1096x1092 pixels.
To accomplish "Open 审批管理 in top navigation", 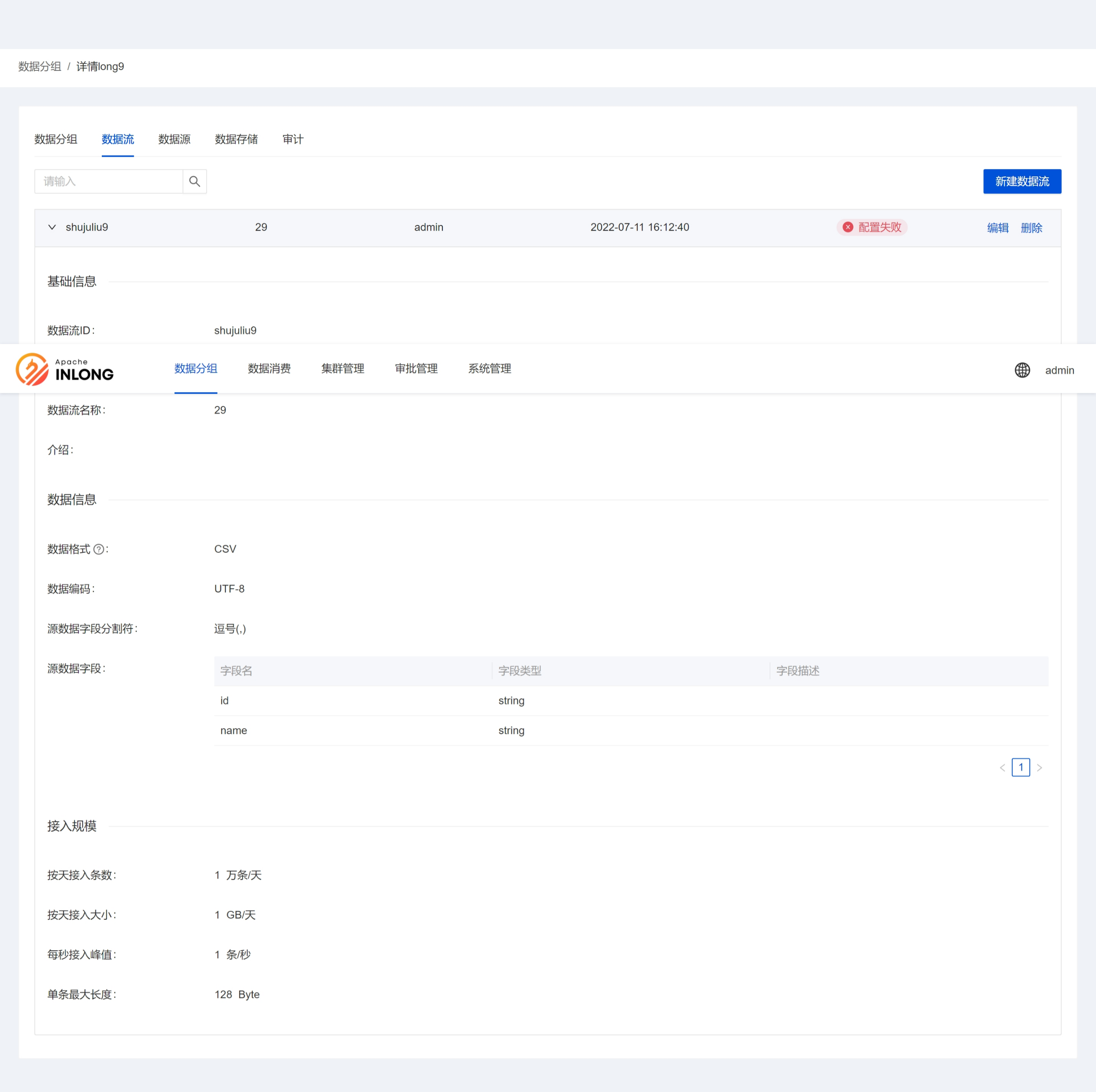I will (x=416, y=369).
